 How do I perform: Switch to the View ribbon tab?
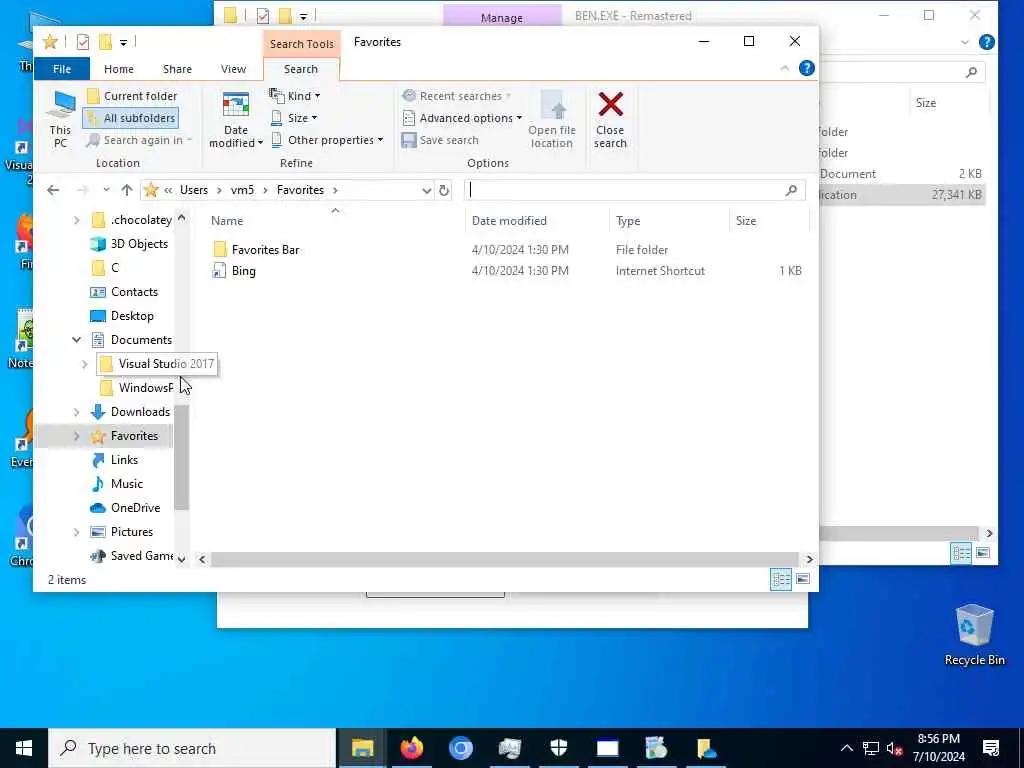[233, 69]
